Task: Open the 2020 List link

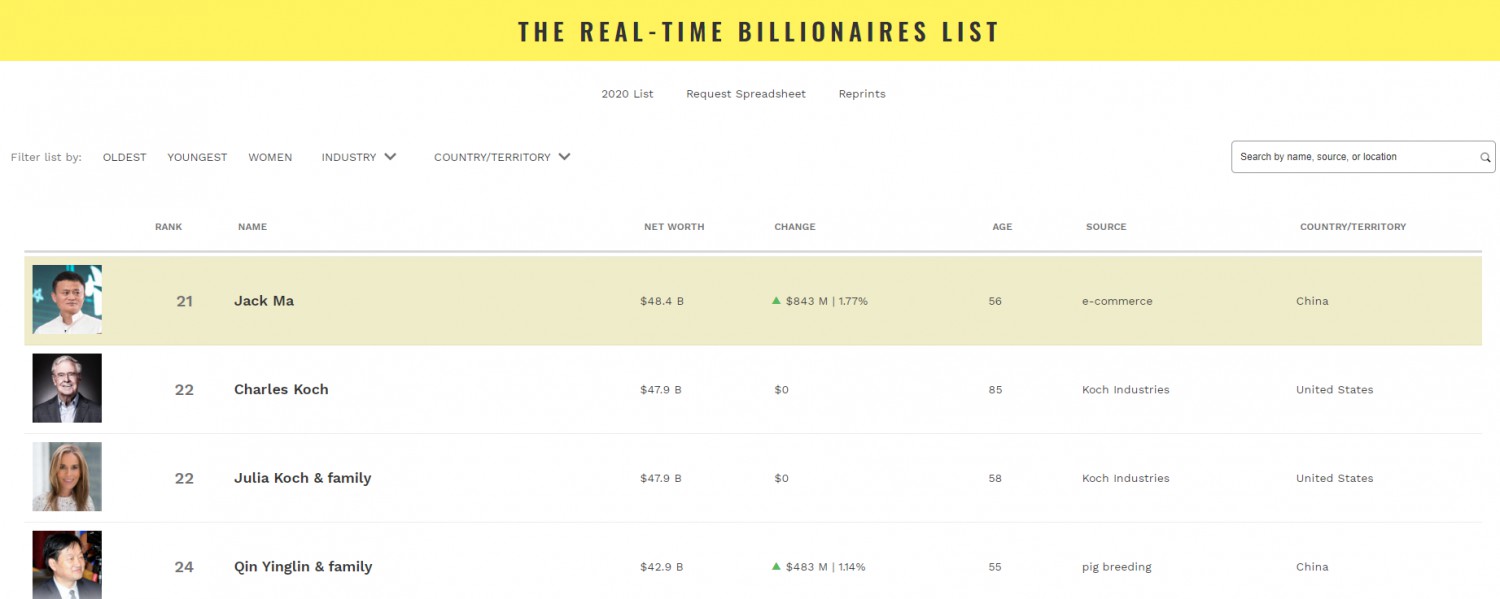Action: click(x=627, y=94)
